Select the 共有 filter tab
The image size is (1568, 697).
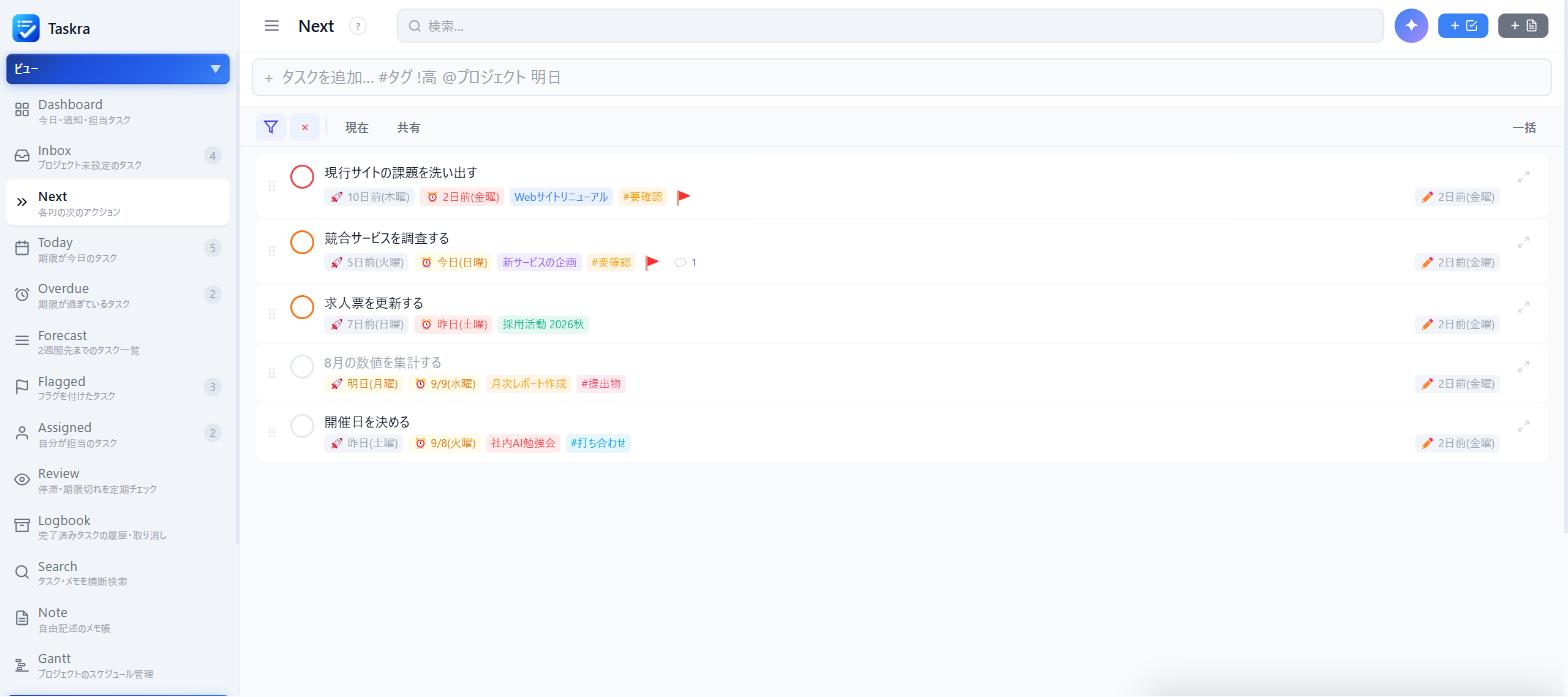point(409,127)
